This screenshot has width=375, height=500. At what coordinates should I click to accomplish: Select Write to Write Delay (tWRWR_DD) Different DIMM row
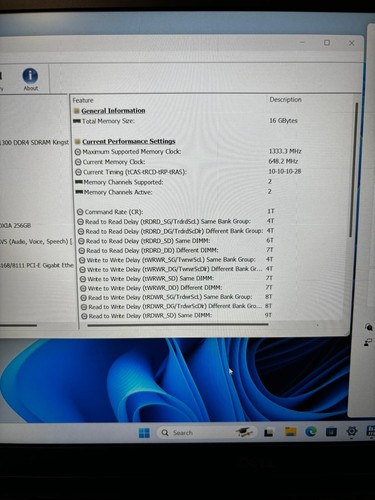[x=155, y=288]
